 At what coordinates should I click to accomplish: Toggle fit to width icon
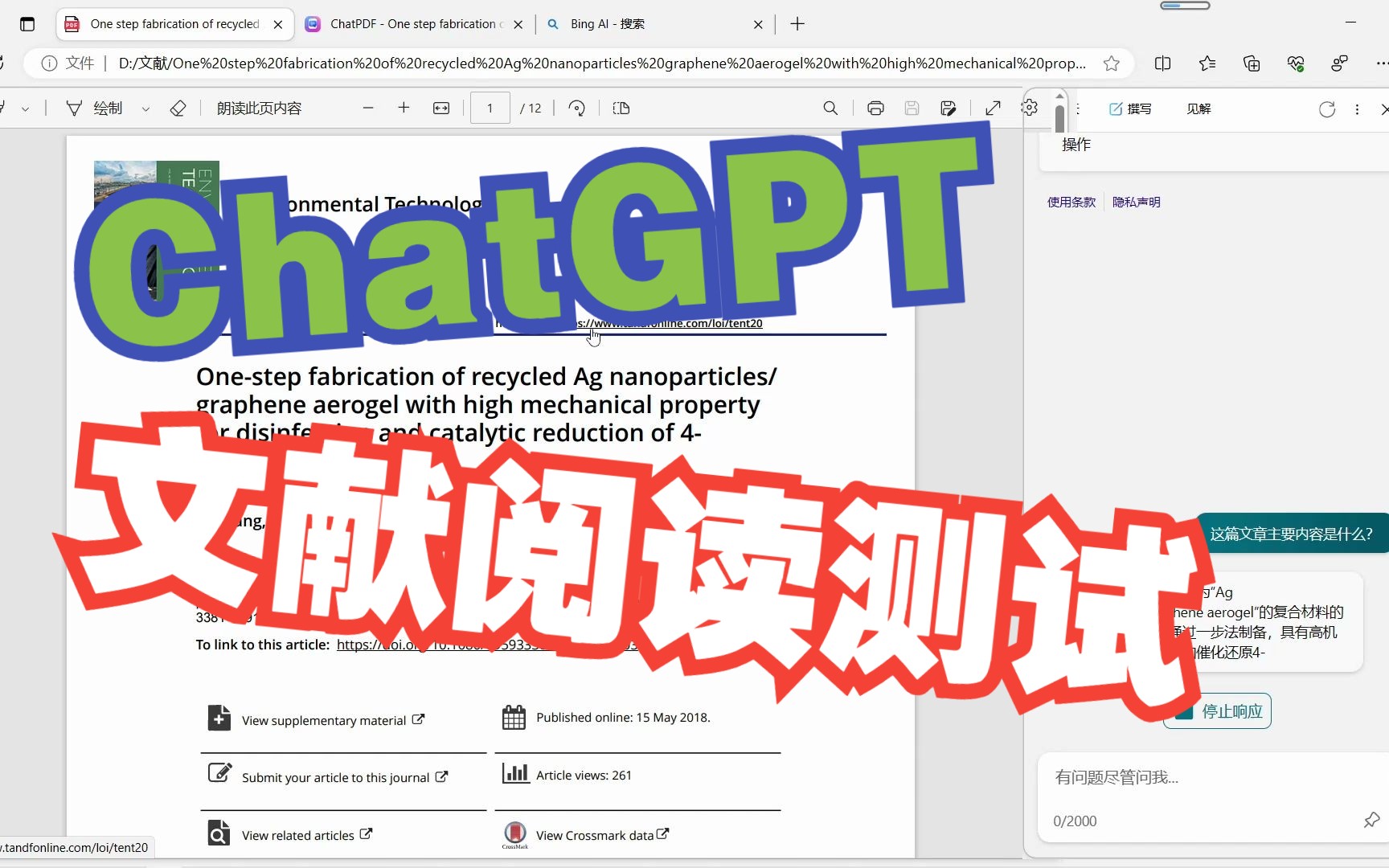[441, 108]
